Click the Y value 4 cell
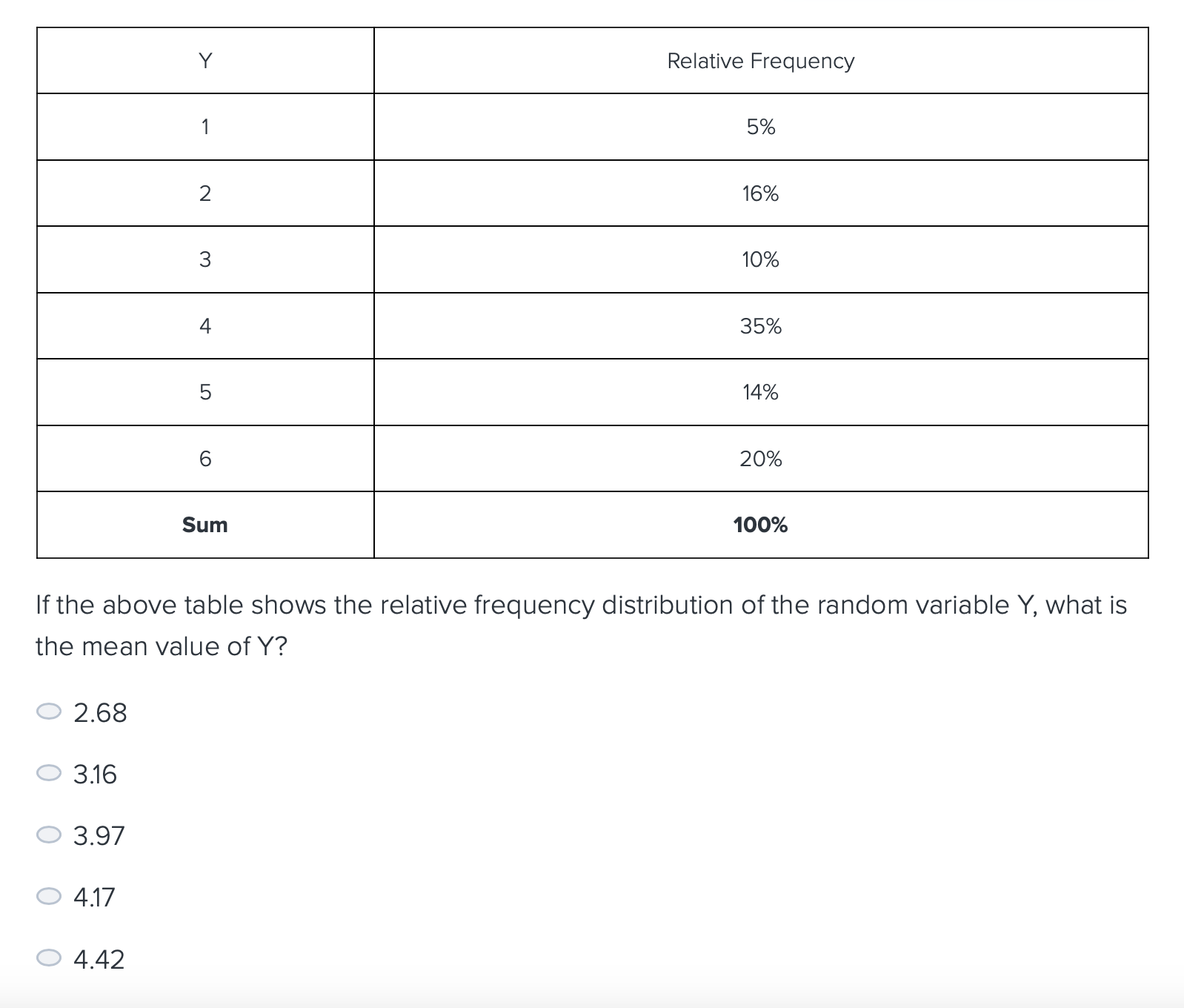This screenshot has height=1008, width=1184. tap(205, 326)
